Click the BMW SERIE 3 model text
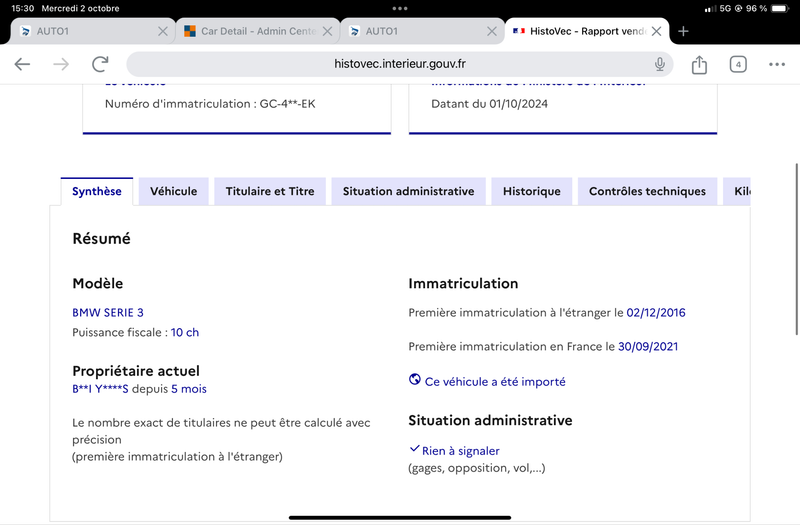This screenshot has height=525, width=800. [x=108, y=312]
